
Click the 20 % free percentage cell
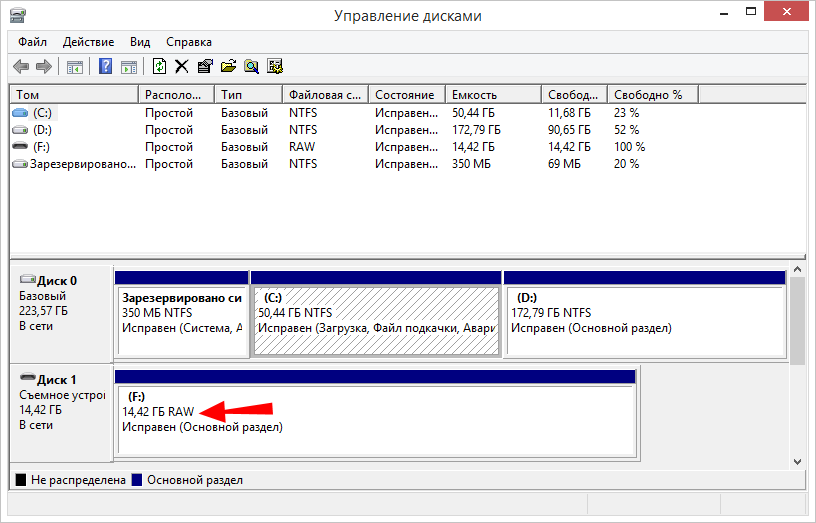tap(627, 164)
